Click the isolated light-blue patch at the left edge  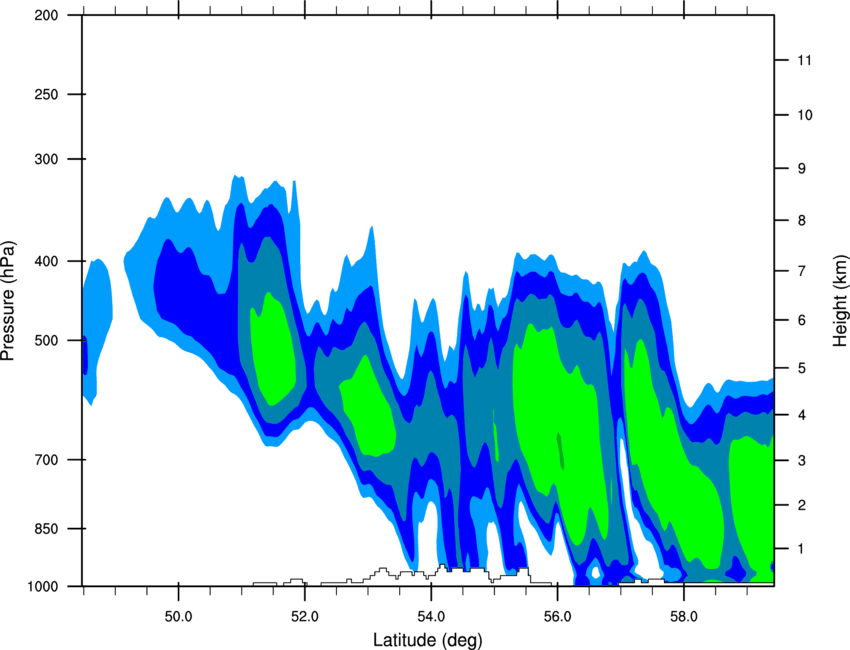98,331
